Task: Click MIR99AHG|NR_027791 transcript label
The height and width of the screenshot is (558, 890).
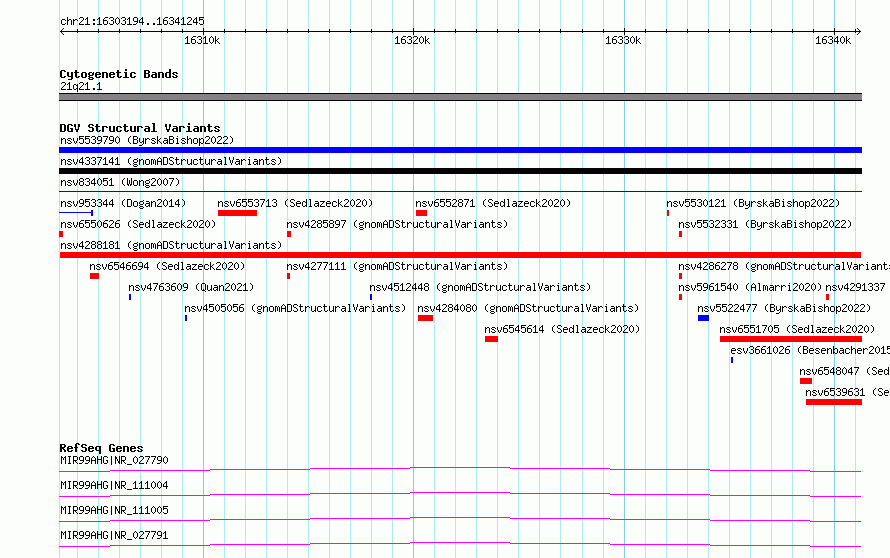Action: point(114,535)
